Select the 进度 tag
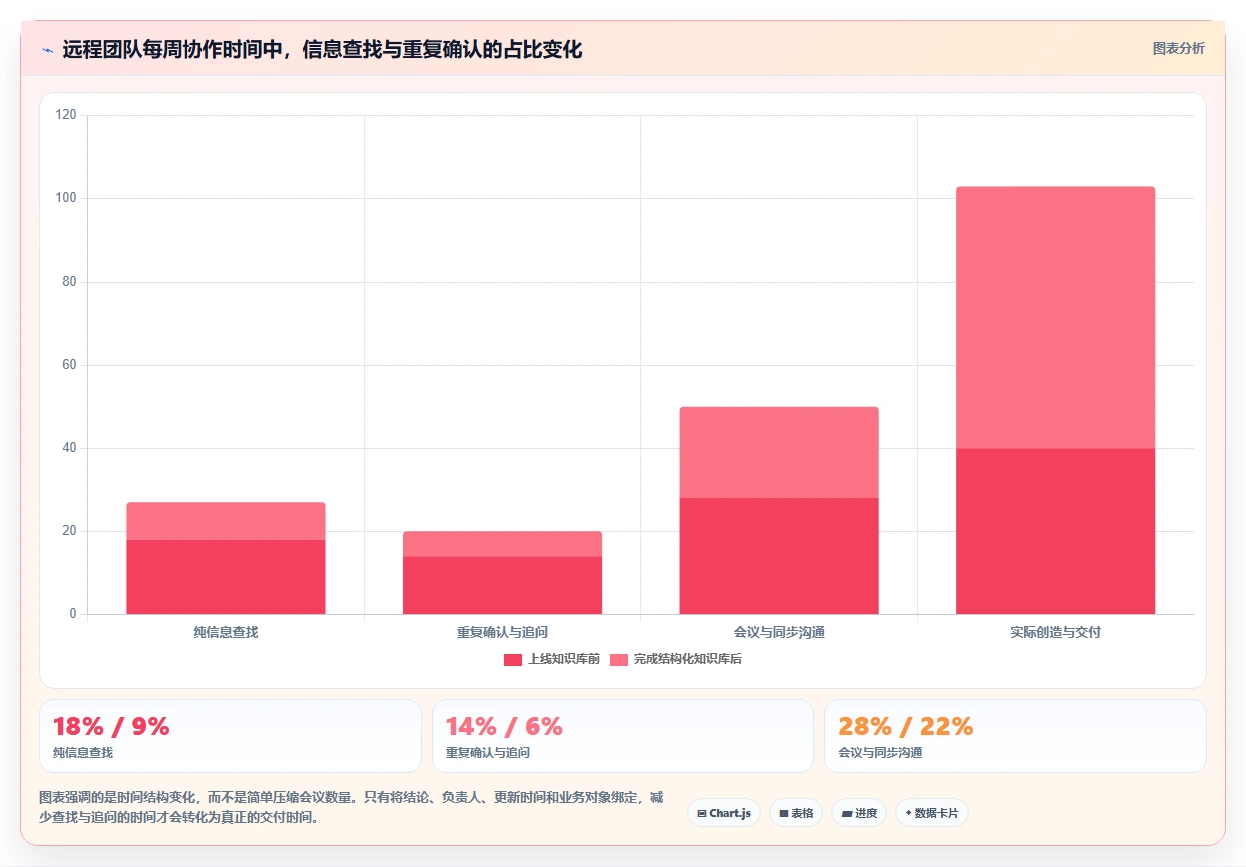Viewport: 1246px width, 867px height. (x=859, y=813)
